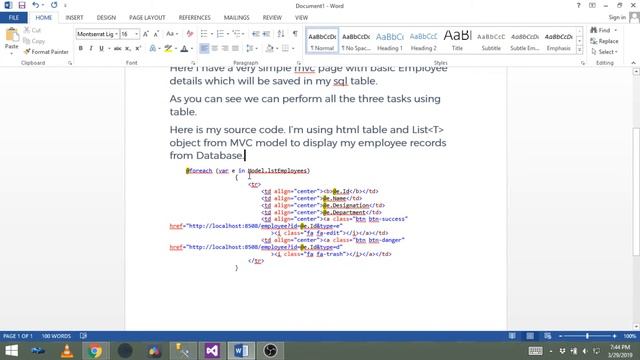The width and height of the screenshot is (640, 360).
Task: Click the Cut command
Action: click(32, 30)
